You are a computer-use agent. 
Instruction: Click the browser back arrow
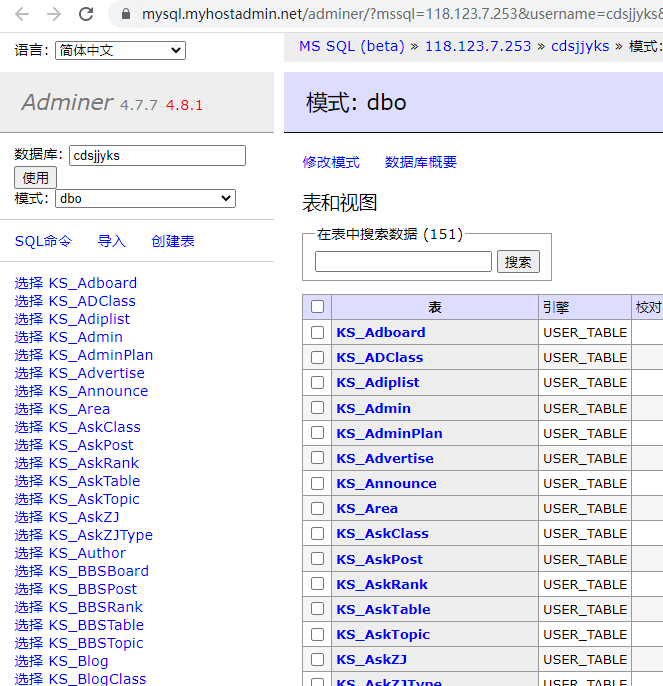tap(22, 14)
